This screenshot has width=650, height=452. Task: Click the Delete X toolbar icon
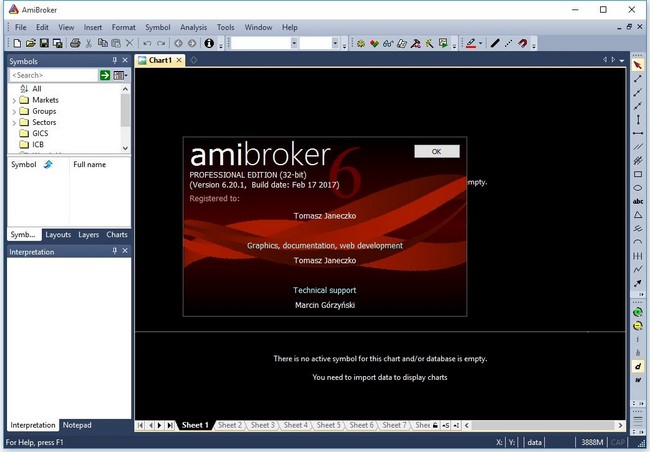[130, 43]
